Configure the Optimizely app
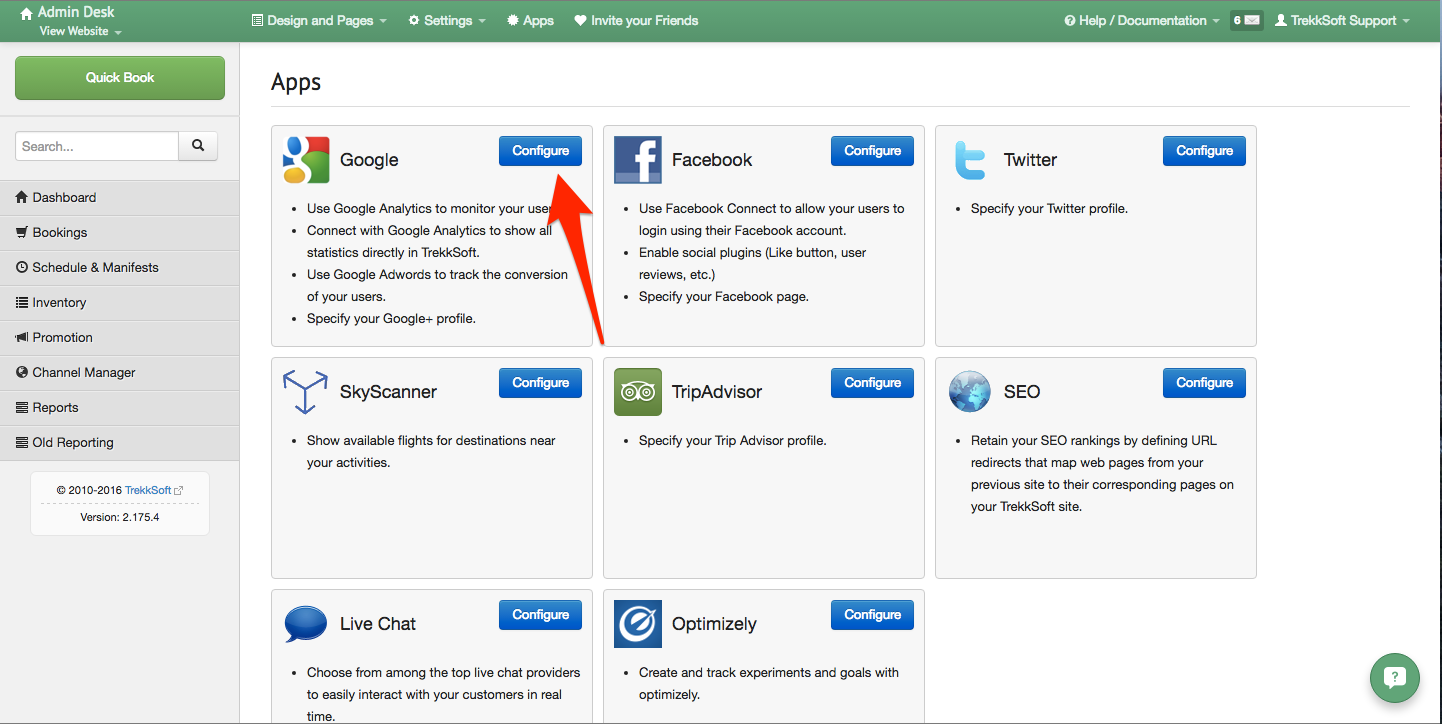Image resolution: width=1442 pixels, height=724 pixels. [872, 615]
